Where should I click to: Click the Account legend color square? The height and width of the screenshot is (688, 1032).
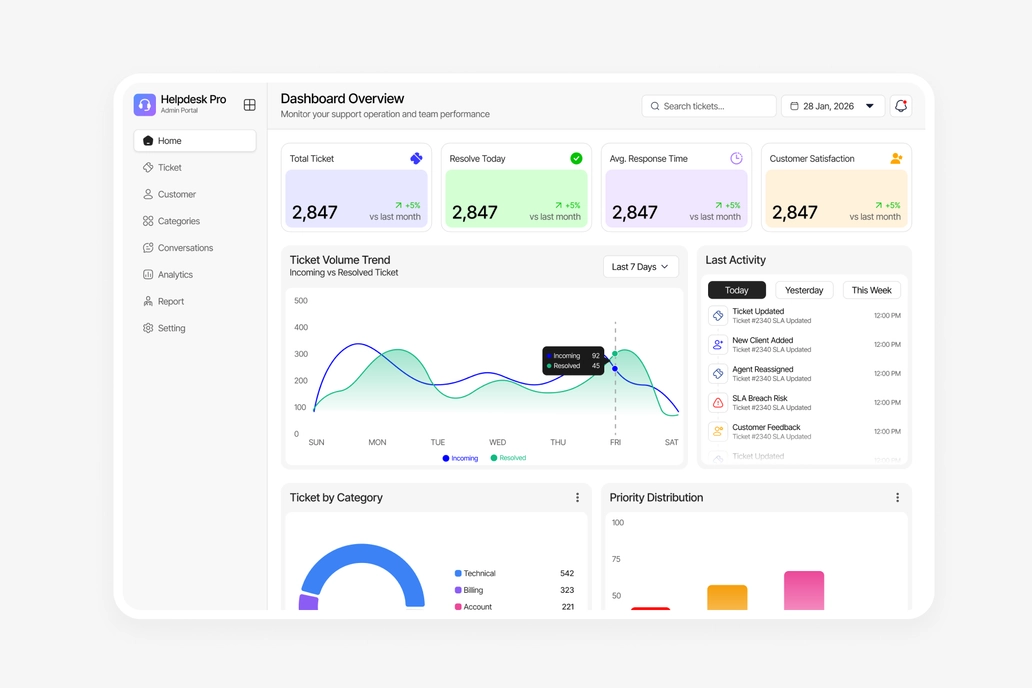[x=458, y=607]
